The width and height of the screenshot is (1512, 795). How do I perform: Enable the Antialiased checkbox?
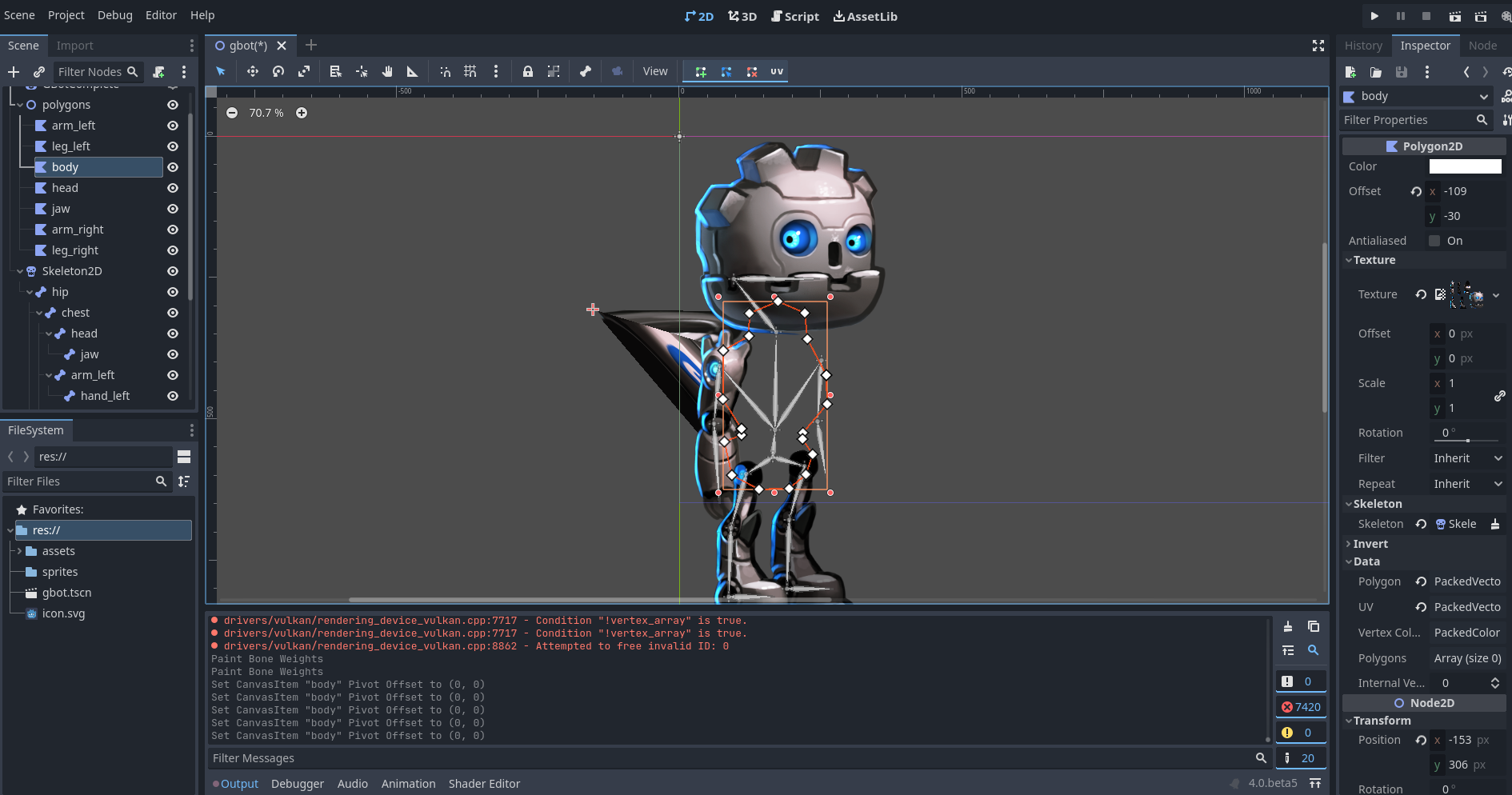[x=1434, y=240]
